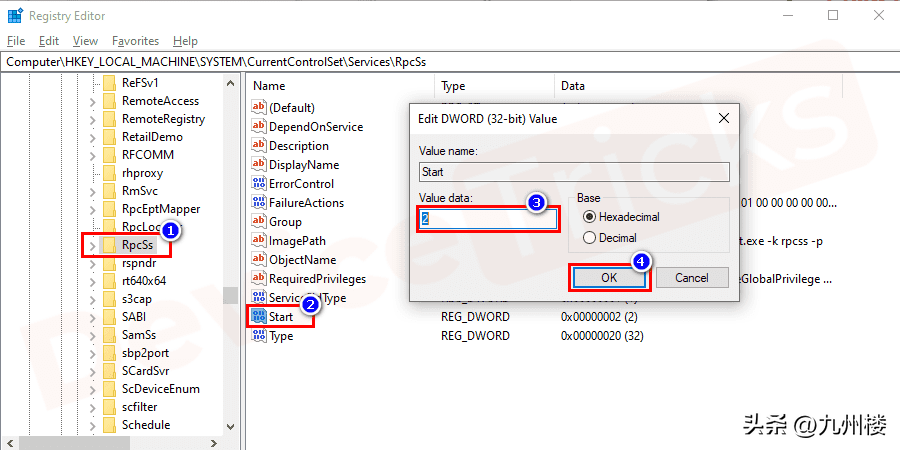
Task: Select the RemoteRegistry folder icon
Action: [109, 119]
